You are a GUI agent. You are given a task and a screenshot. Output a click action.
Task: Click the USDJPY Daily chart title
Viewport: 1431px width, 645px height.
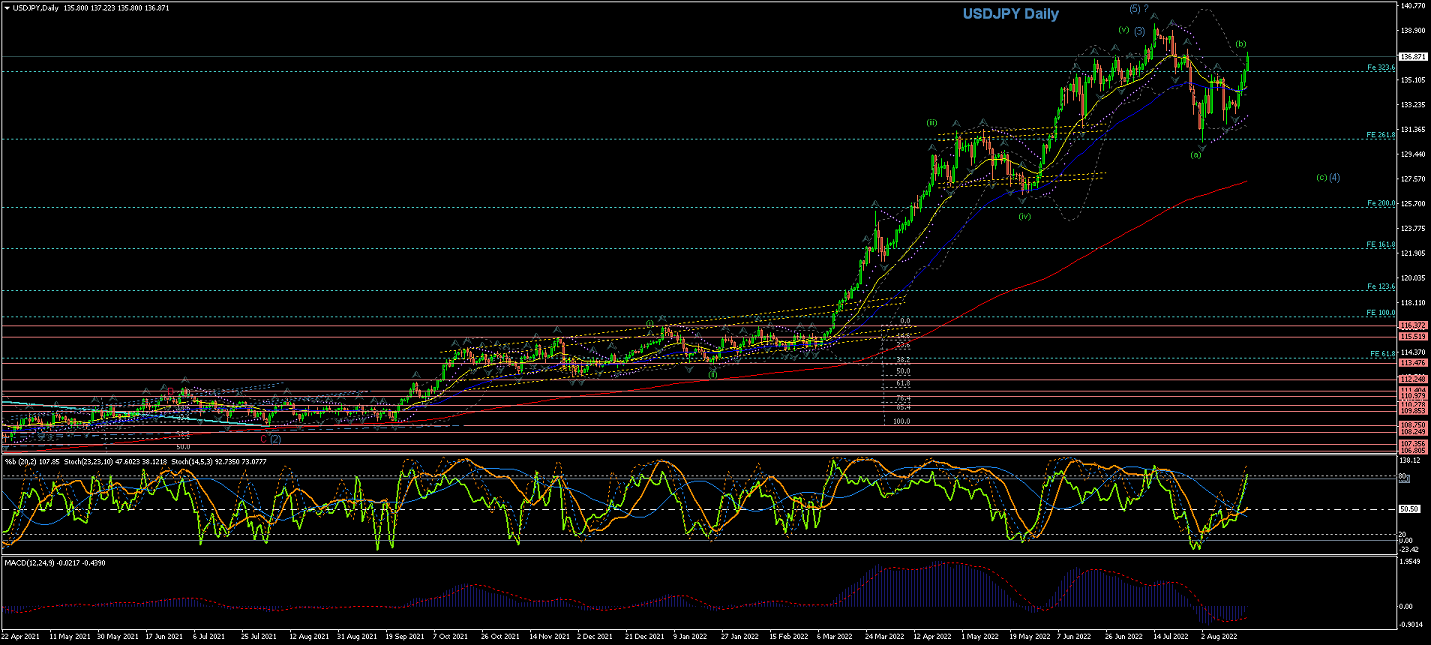[1010, 14]
